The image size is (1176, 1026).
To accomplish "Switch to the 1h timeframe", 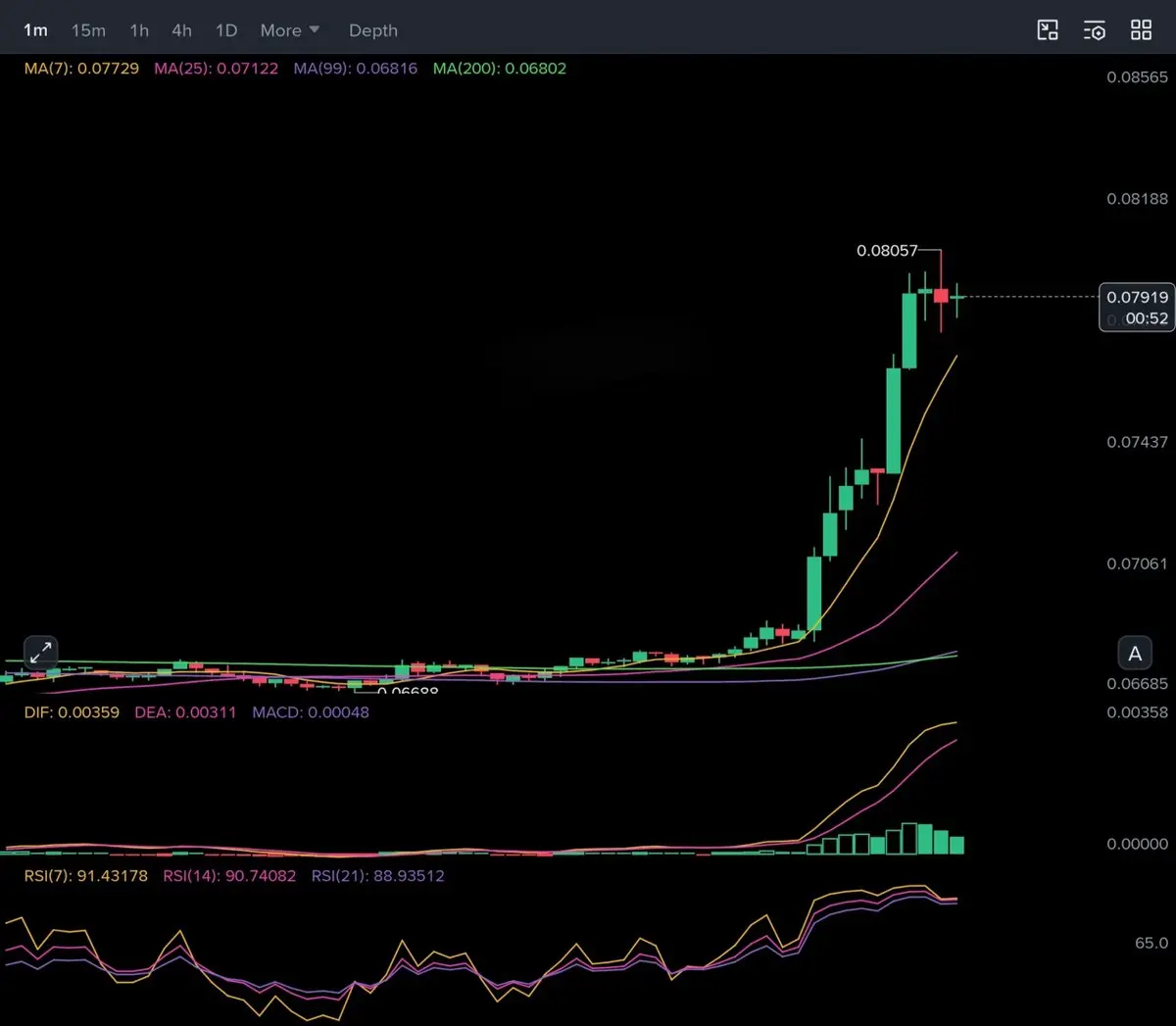I will pyautogui.click(x=139, y=30).
